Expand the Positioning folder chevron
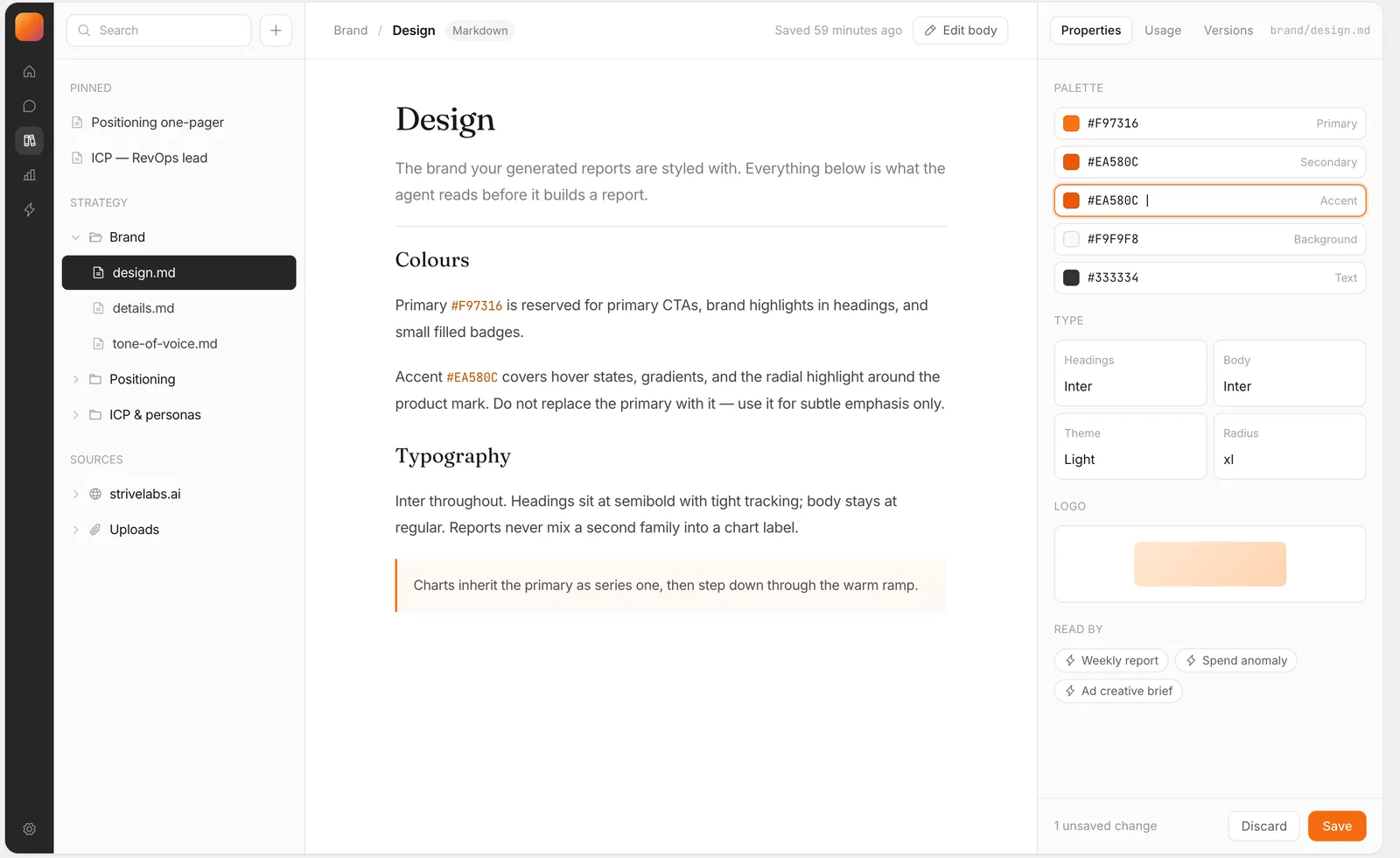The width and height of the screenshot is (1400, 858). (75, 379)
